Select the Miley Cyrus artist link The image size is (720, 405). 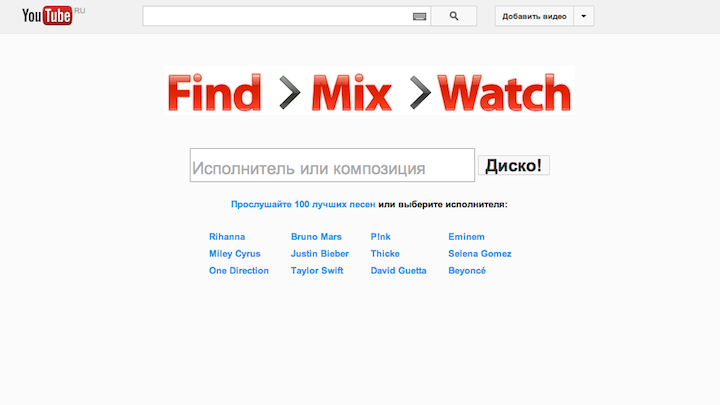coord(235,254)
